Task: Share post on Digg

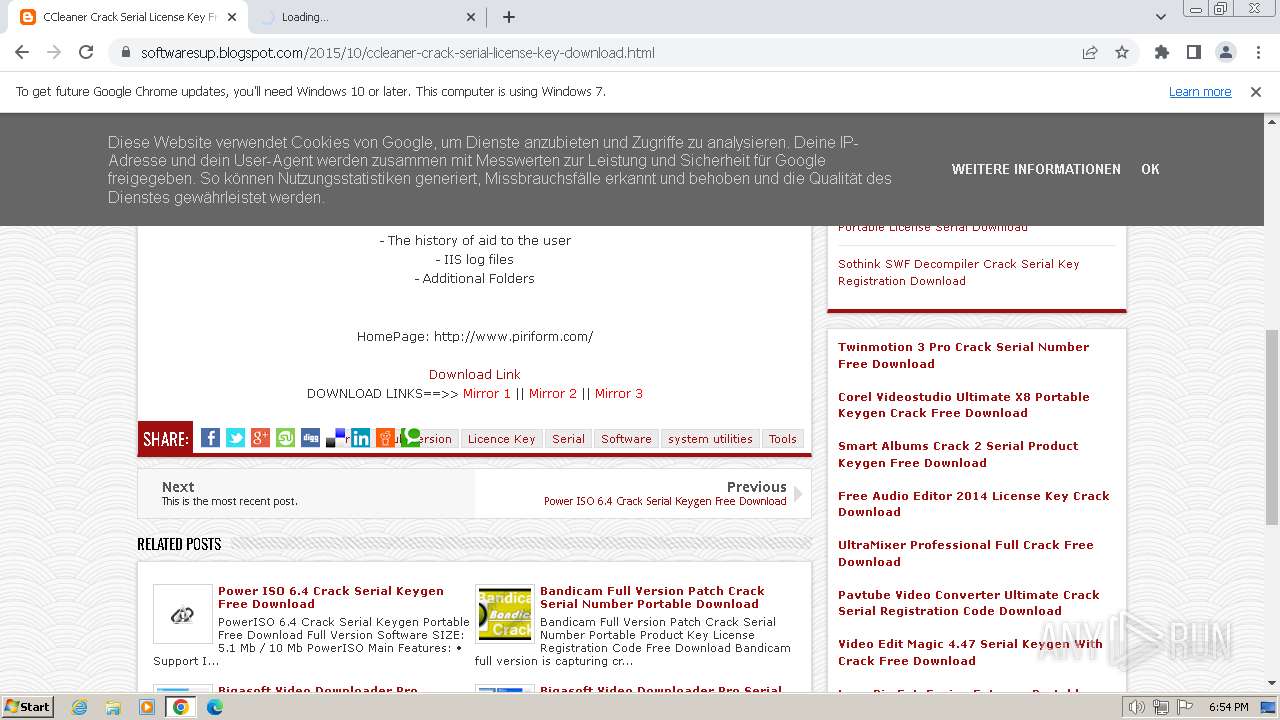Action: [x=310, y=438]
